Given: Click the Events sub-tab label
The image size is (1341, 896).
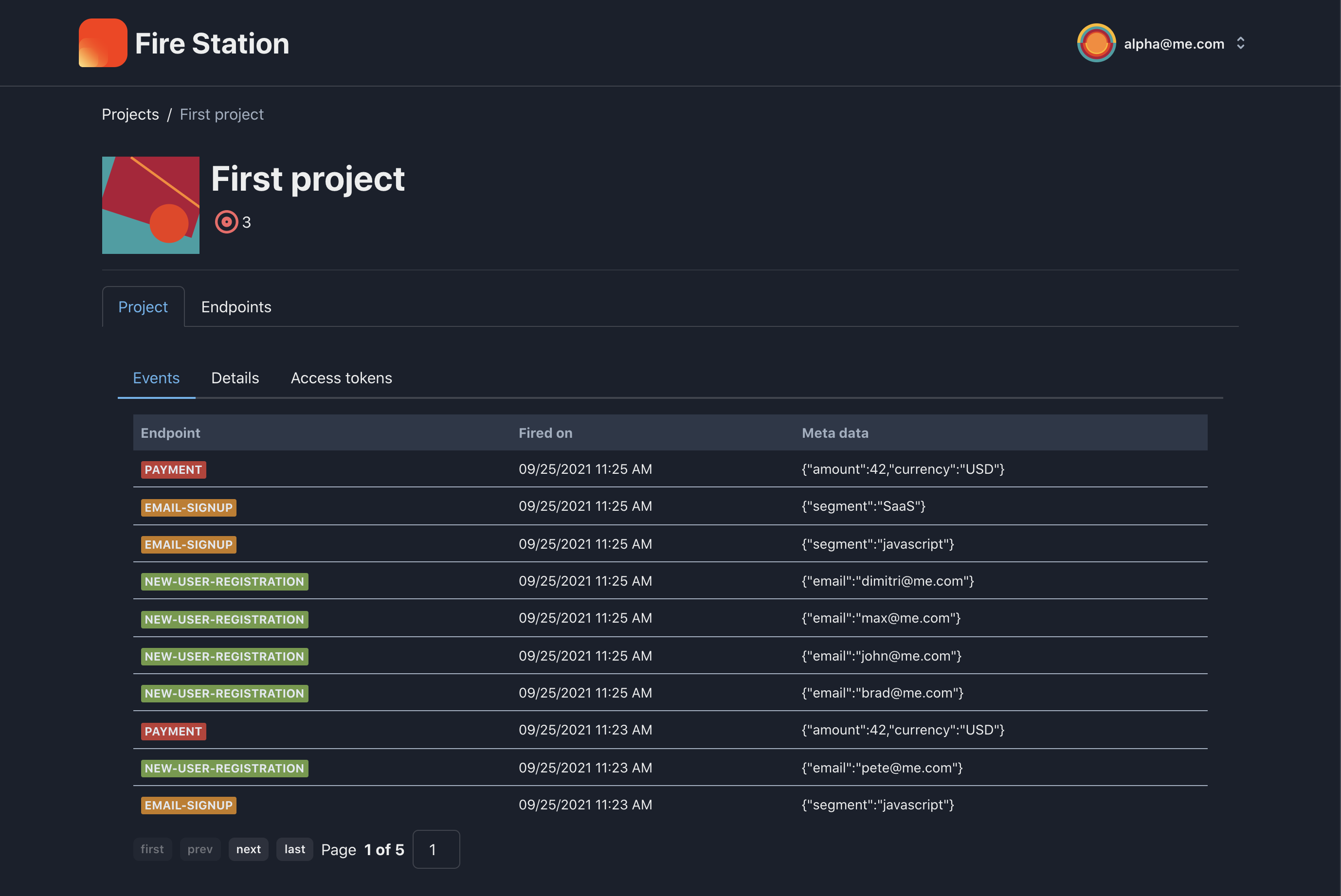Looking at the screenshot, I should [156, 378].
